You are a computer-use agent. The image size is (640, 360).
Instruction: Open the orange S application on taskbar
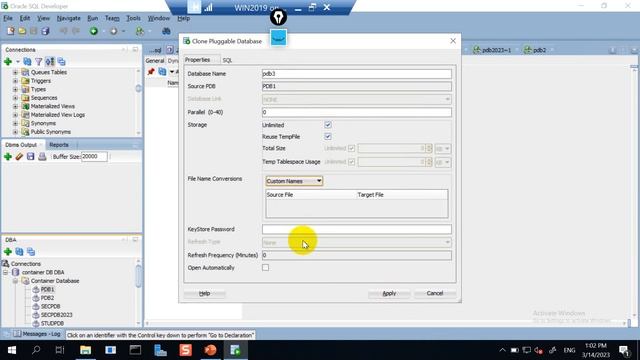(x=186, y=350)
